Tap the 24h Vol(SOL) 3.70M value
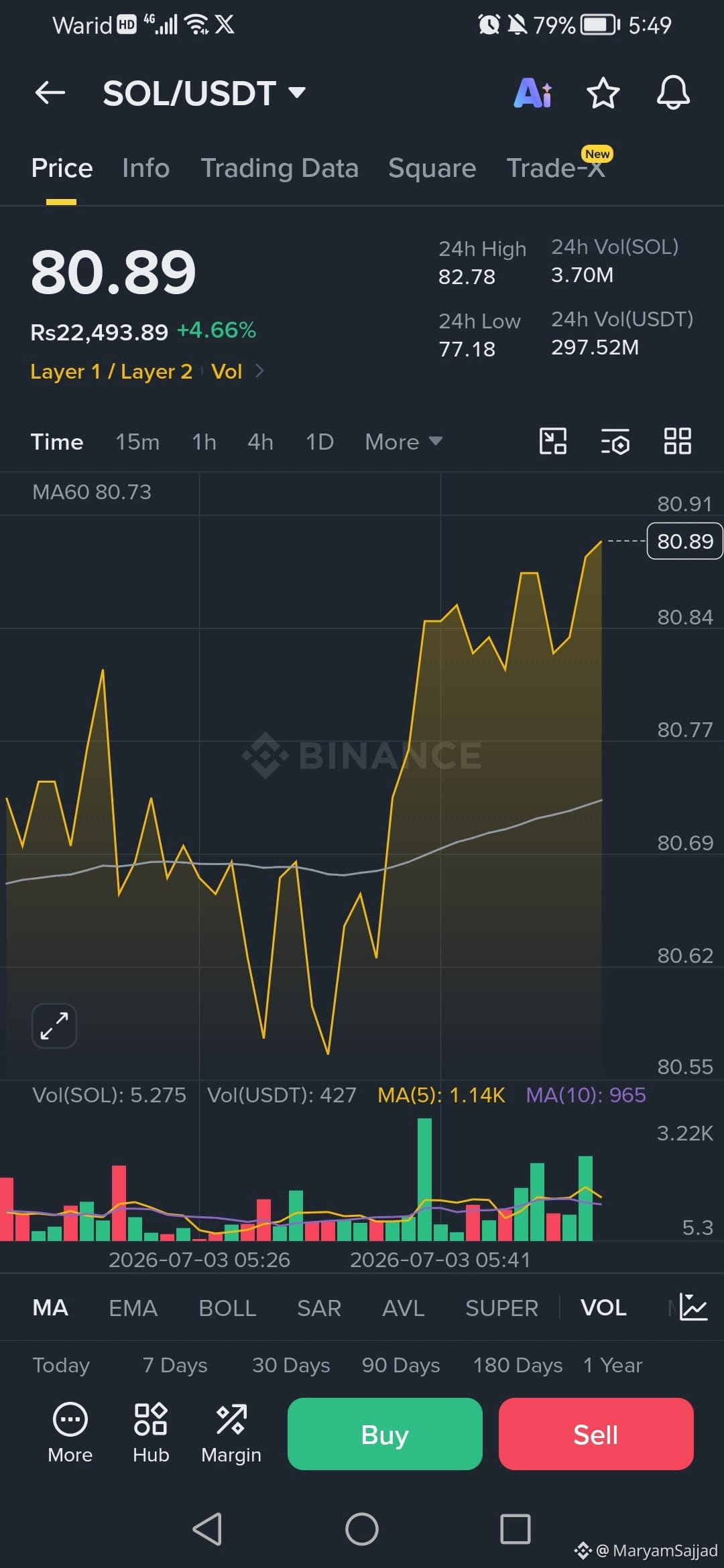This screenshot has height=1568, width=724. pyautogui.click(x=582, y=275)
